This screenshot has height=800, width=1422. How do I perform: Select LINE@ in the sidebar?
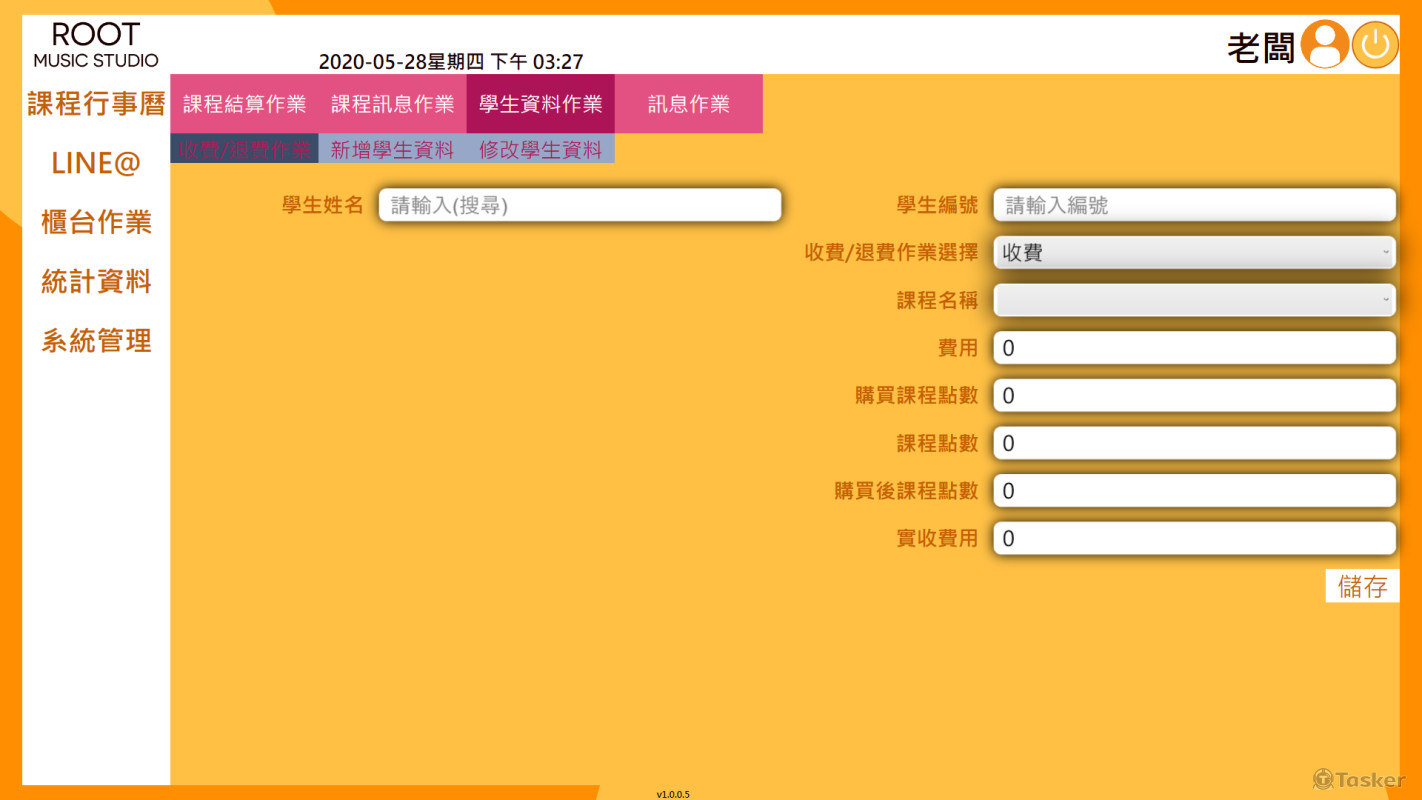tap(96, 163)
